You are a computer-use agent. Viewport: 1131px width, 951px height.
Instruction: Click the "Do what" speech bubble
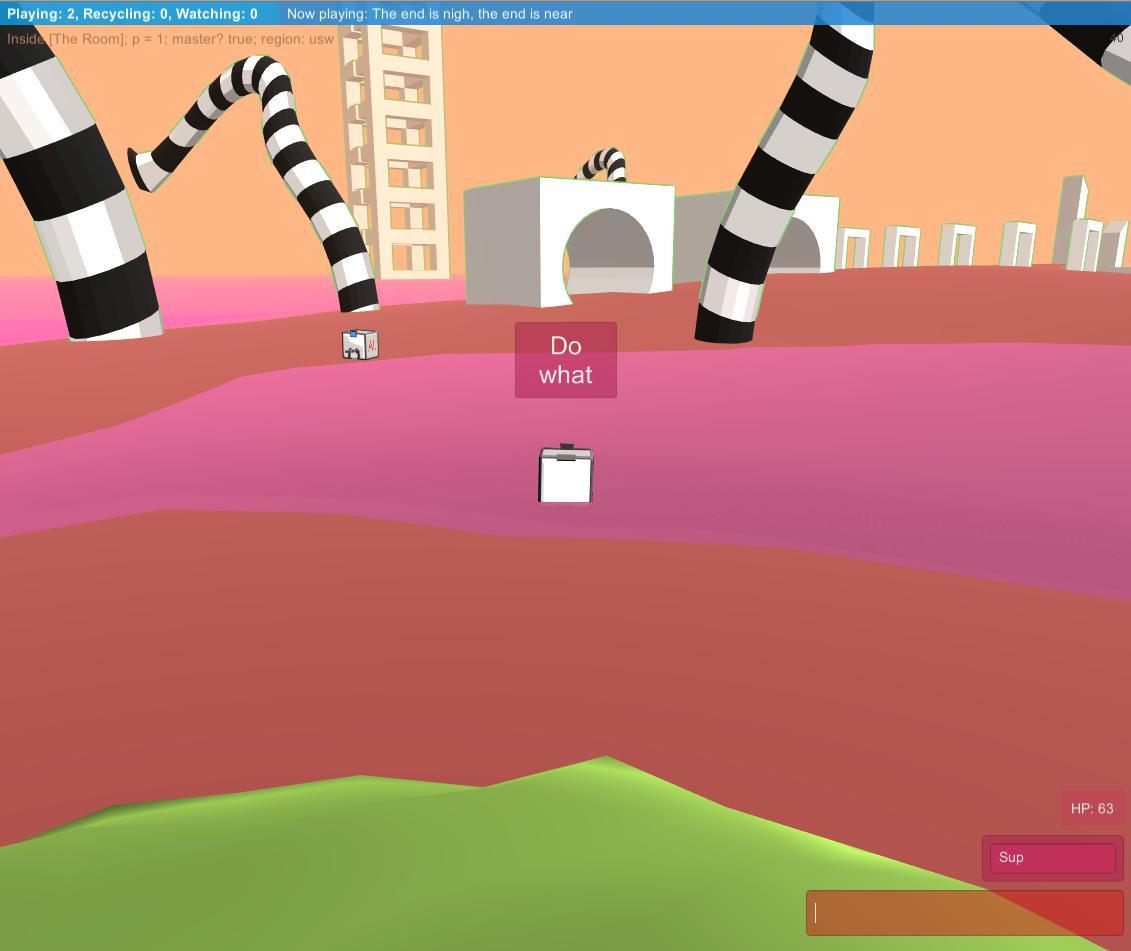pos(566,360)
